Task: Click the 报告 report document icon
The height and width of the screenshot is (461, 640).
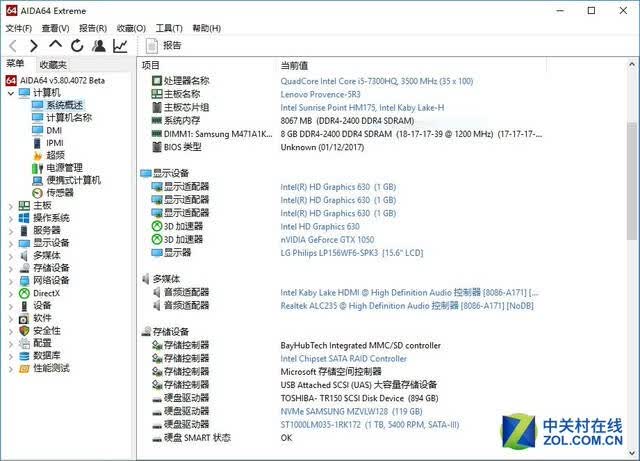Action: pyautogui.click(x=151, y=46)
